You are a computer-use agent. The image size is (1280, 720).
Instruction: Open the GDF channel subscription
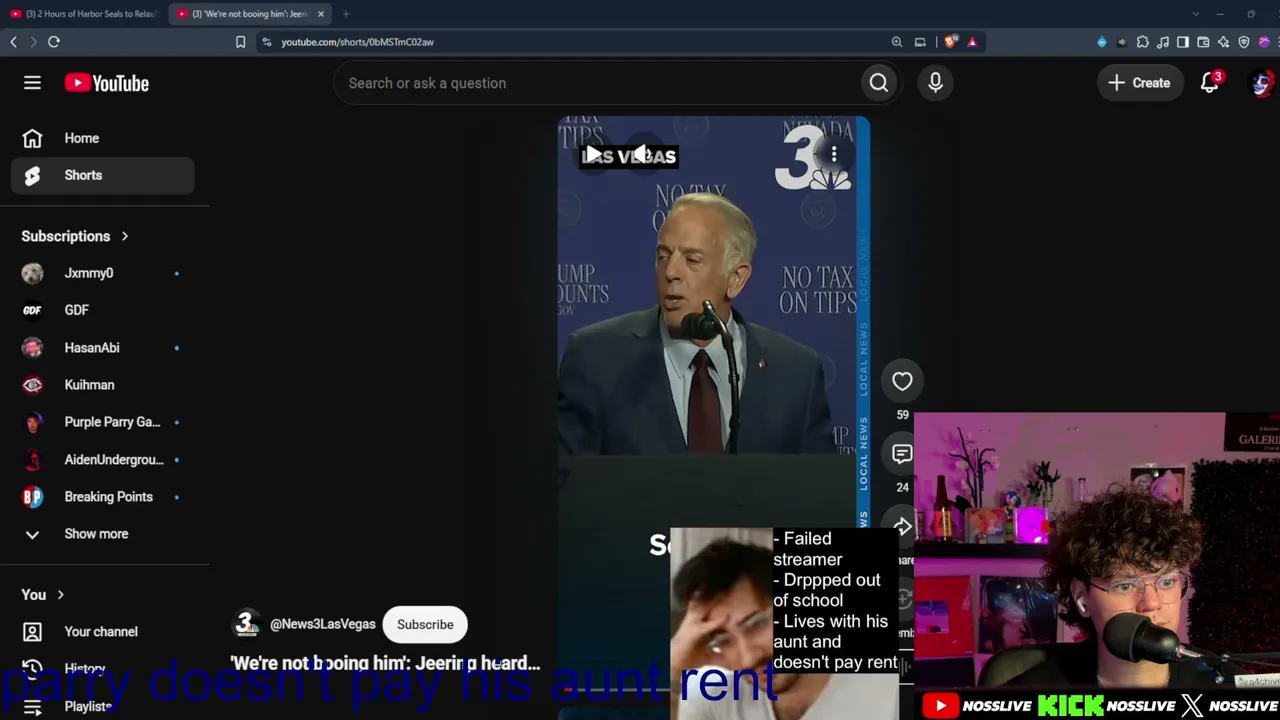(103, 310)
